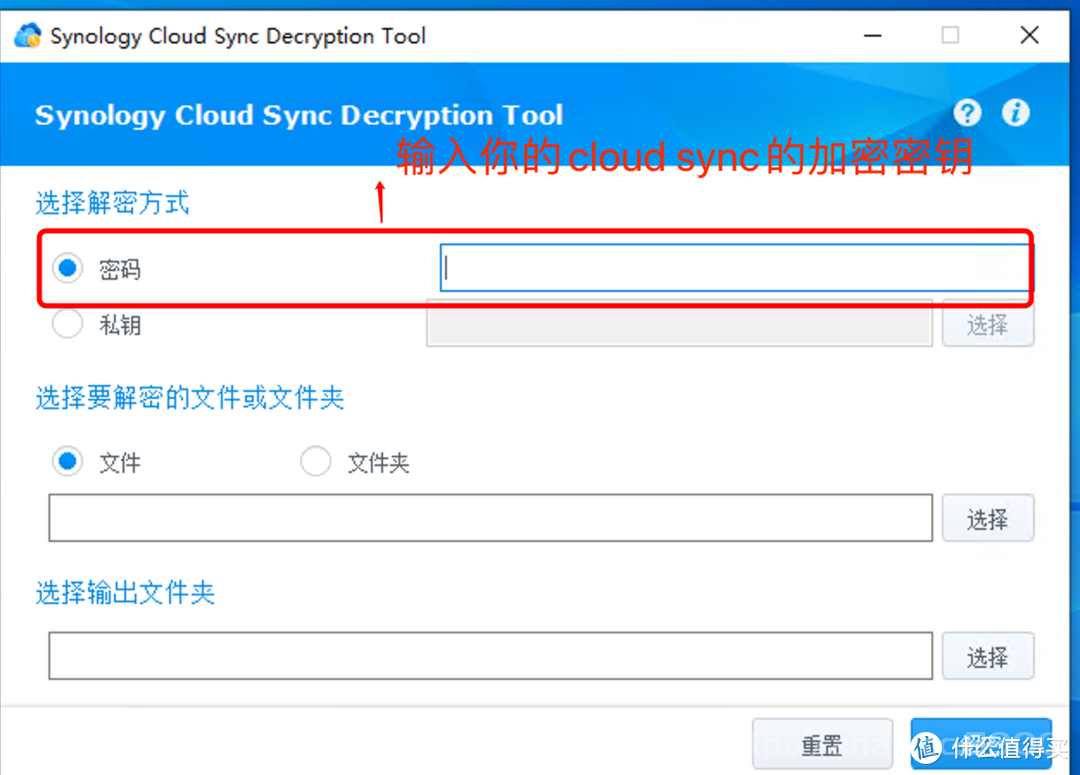The width and height of the screenshot is (1080, 775).
Task: Focus the file-to-decrypt path field
Action: click(x=490, y=517)
